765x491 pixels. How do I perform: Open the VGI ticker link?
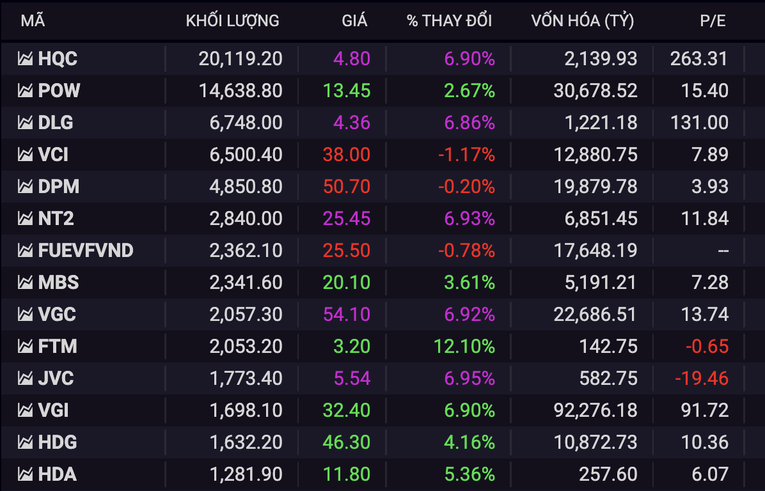tap(54, 411)
